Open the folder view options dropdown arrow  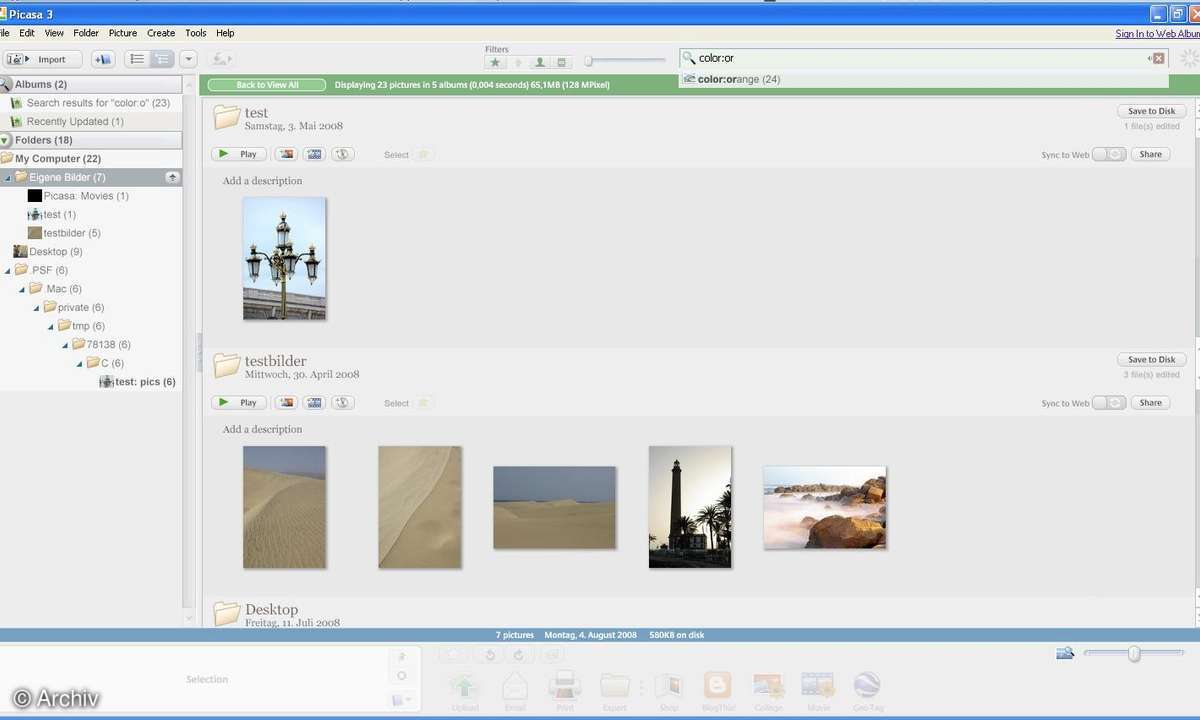(x=188, y=59)
